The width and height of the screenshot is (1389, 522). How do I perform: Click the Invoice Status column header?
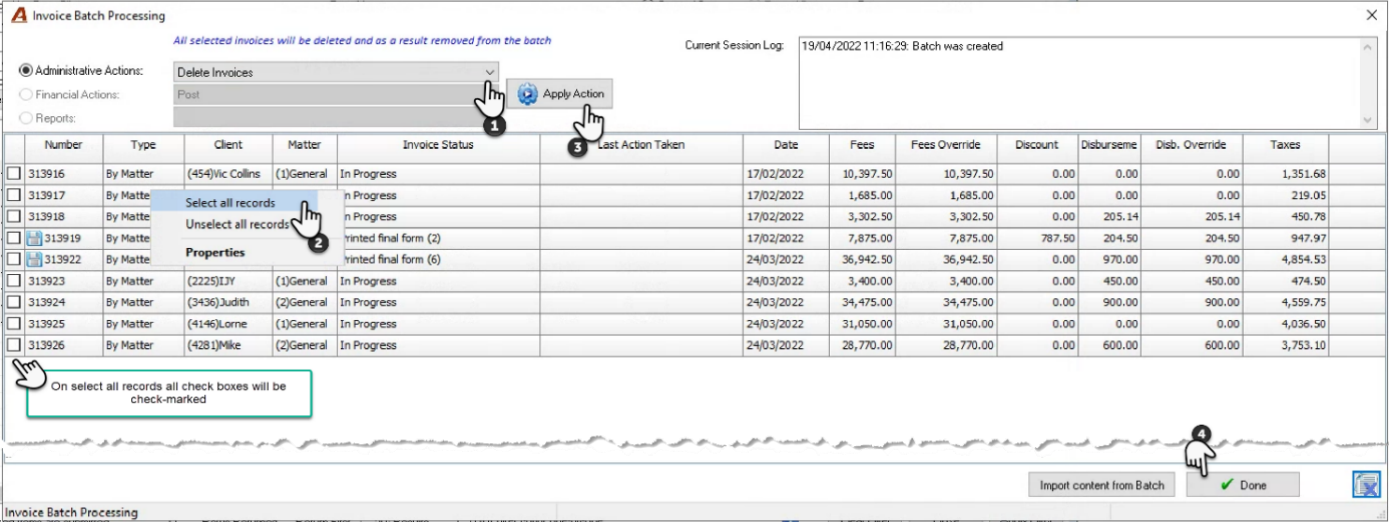438,145
